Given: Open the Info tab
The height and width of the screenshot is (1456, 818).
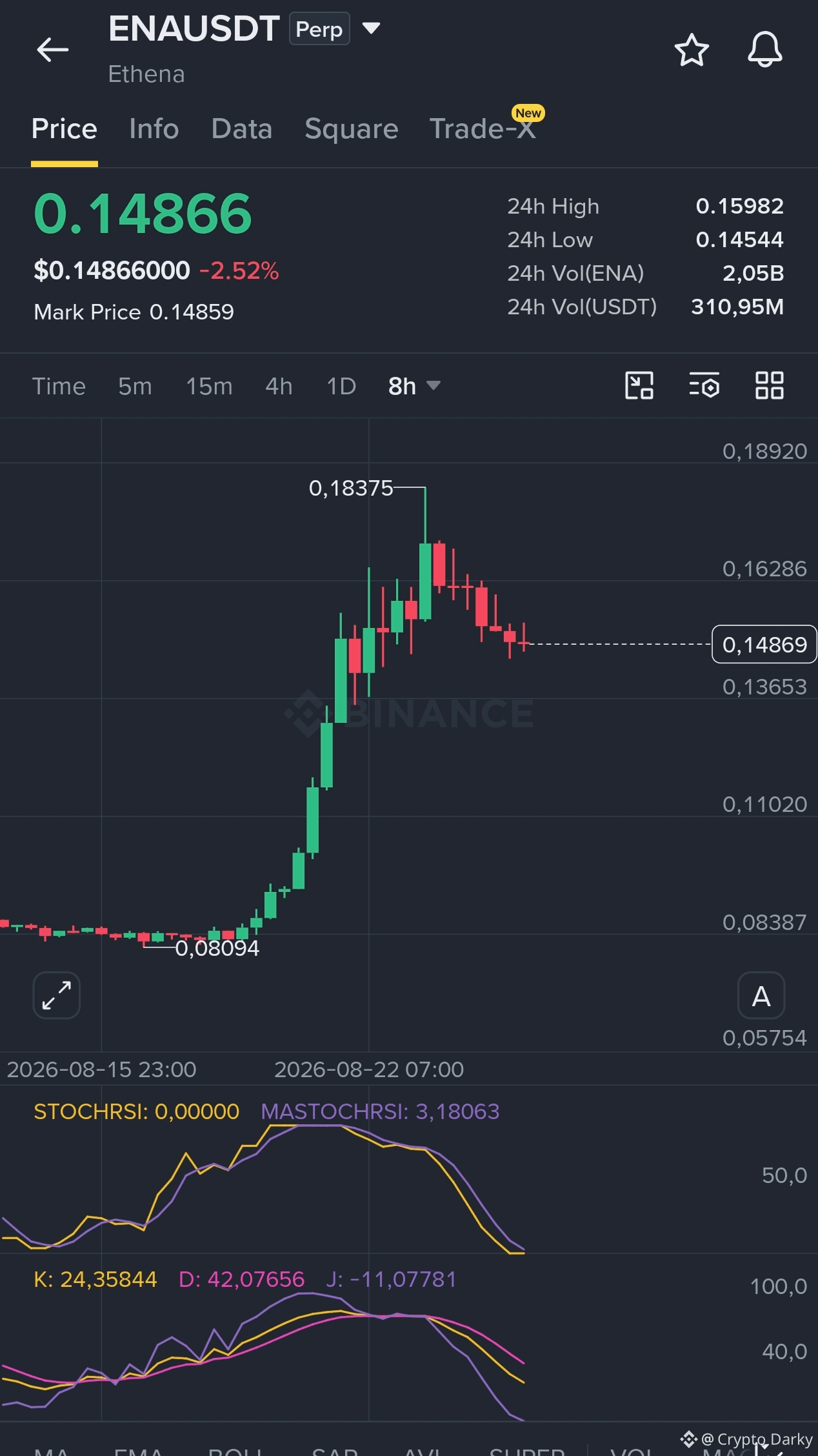Looking at the screenshot, I should click(x=154, y=129).
